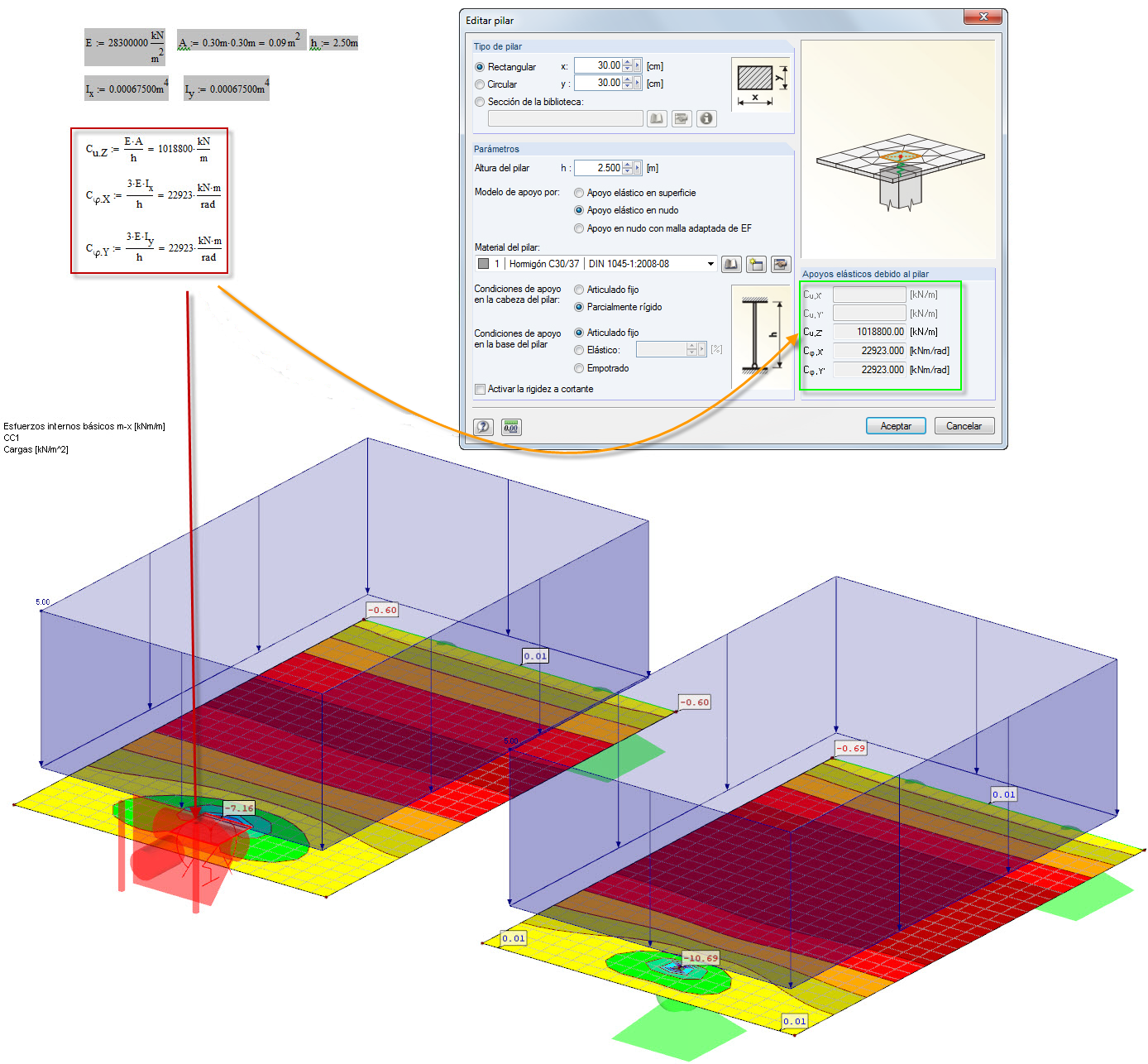Select the Rectangular pillar type

click(480, 67)
